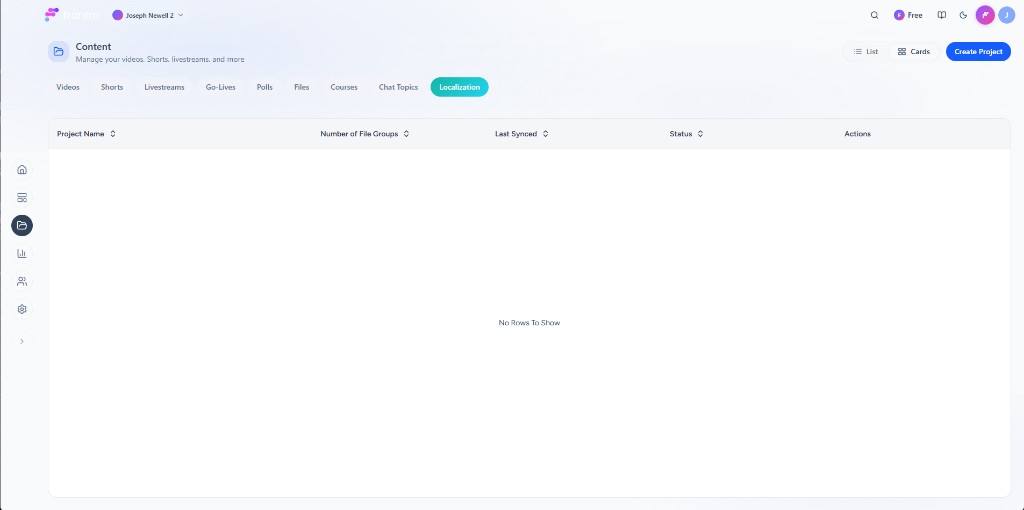1024x510 pixels.
Task: Click the Create Project button
Action: pyautogui.click(x=978, y=51)
